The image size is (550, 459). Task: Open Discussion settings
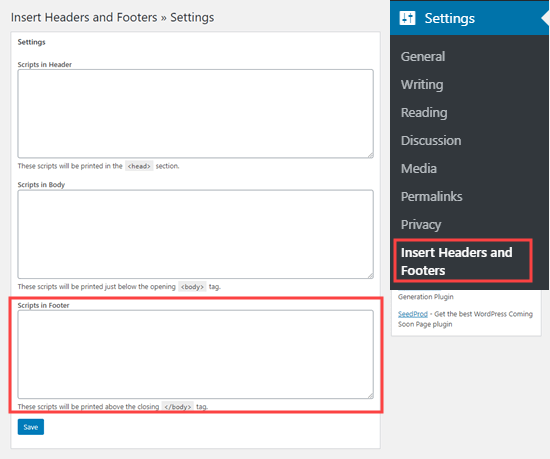[x=431, y=141]
